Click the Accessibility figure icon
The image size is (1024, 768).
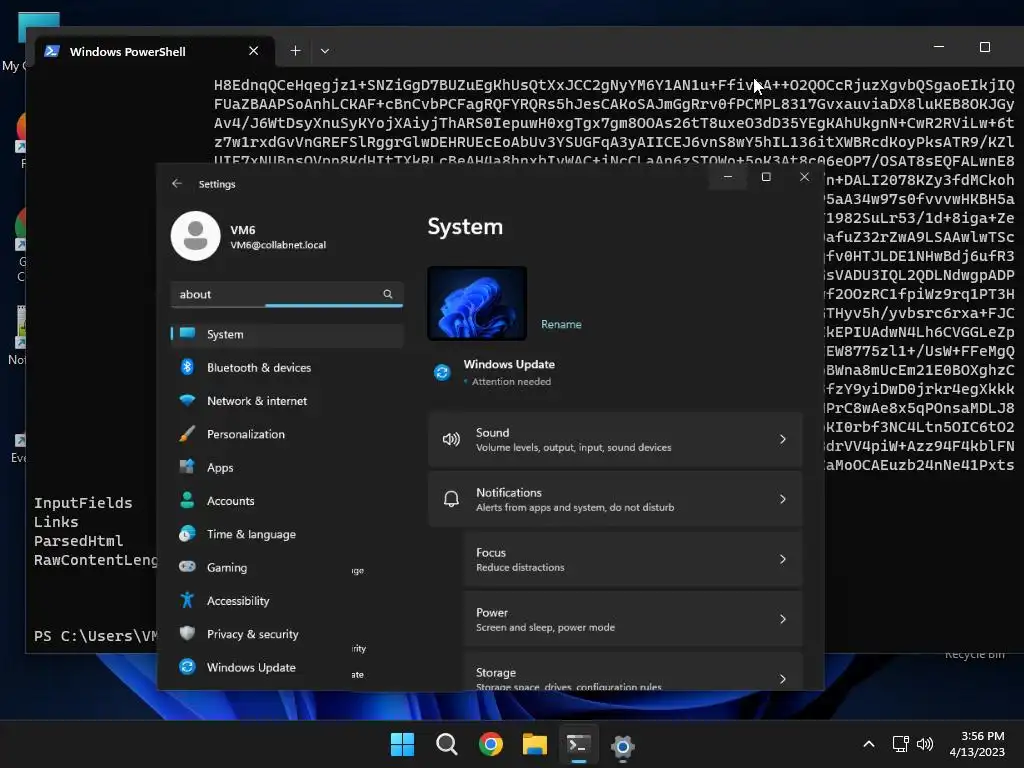pos(187,600)
